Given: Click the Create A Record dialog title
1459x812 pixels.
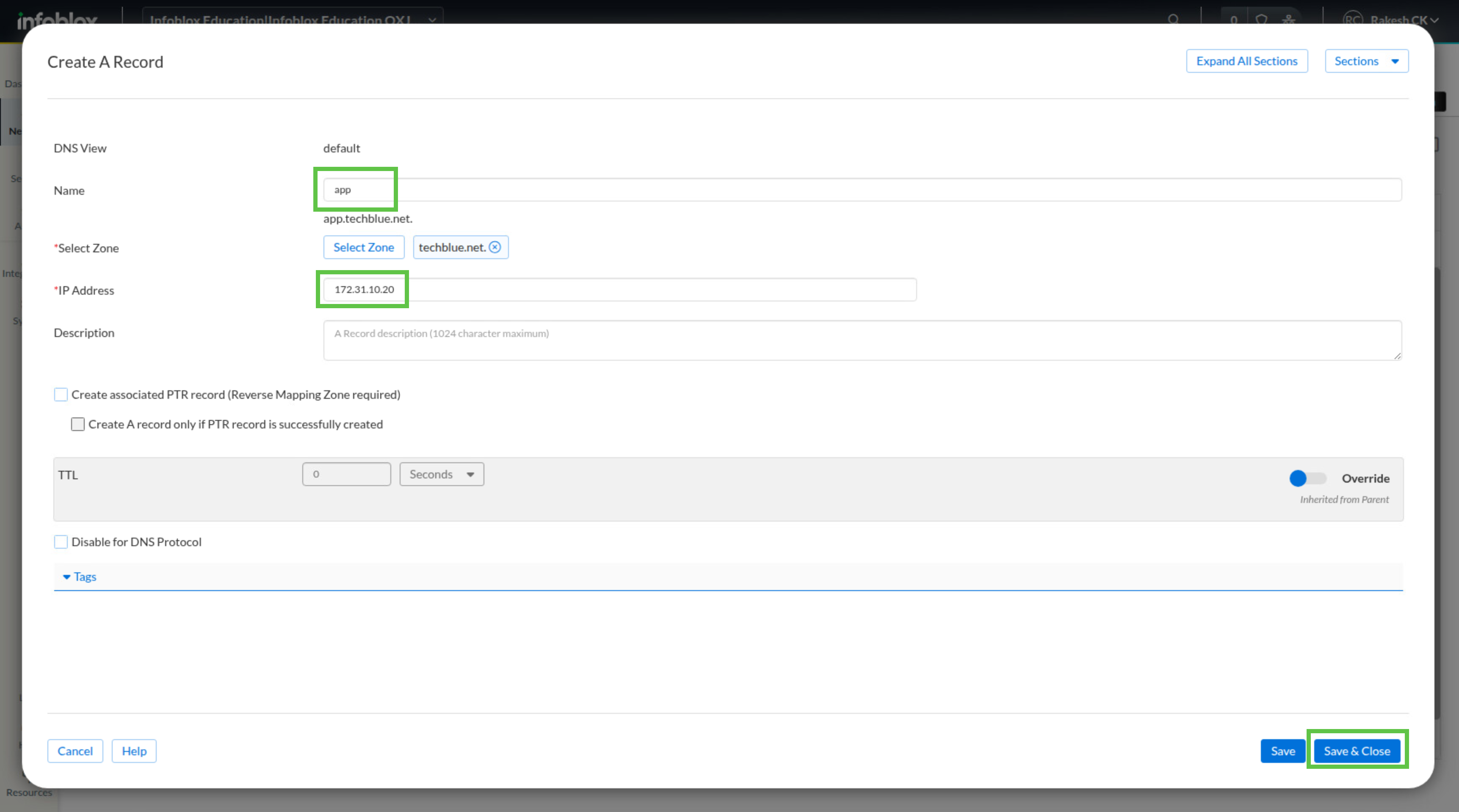Looking at the screenshot, I should point(105,62).
